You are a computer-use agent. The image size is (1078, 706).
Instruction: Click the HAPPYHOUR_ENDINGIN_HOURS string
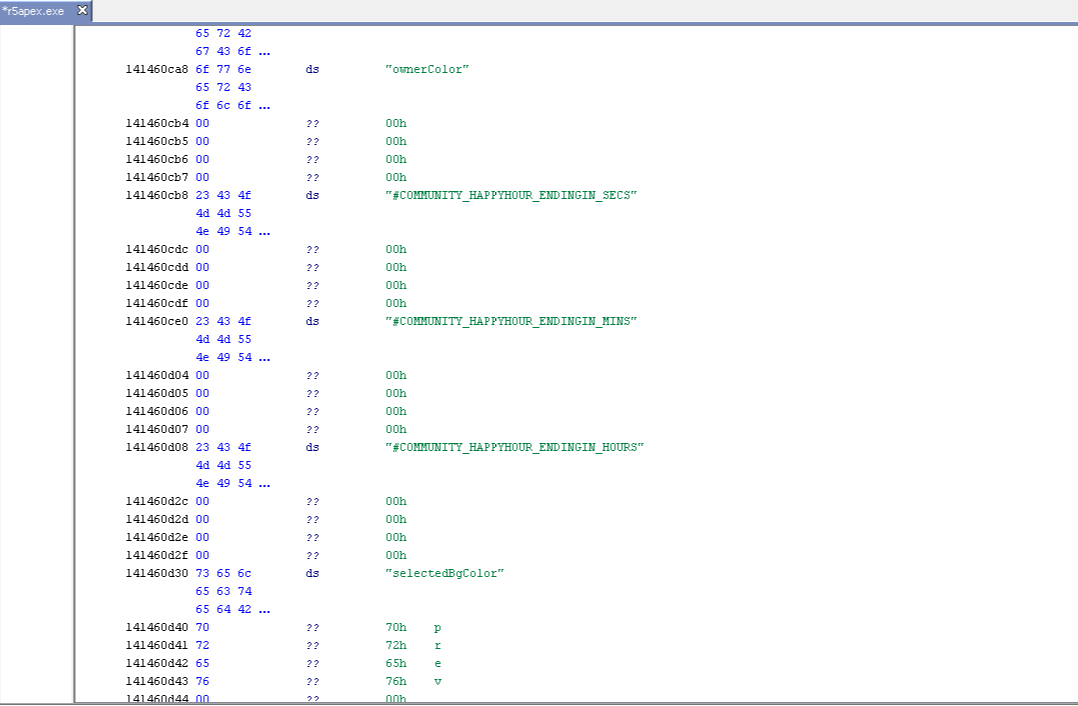pyautogui.click(x=514, y=448)
